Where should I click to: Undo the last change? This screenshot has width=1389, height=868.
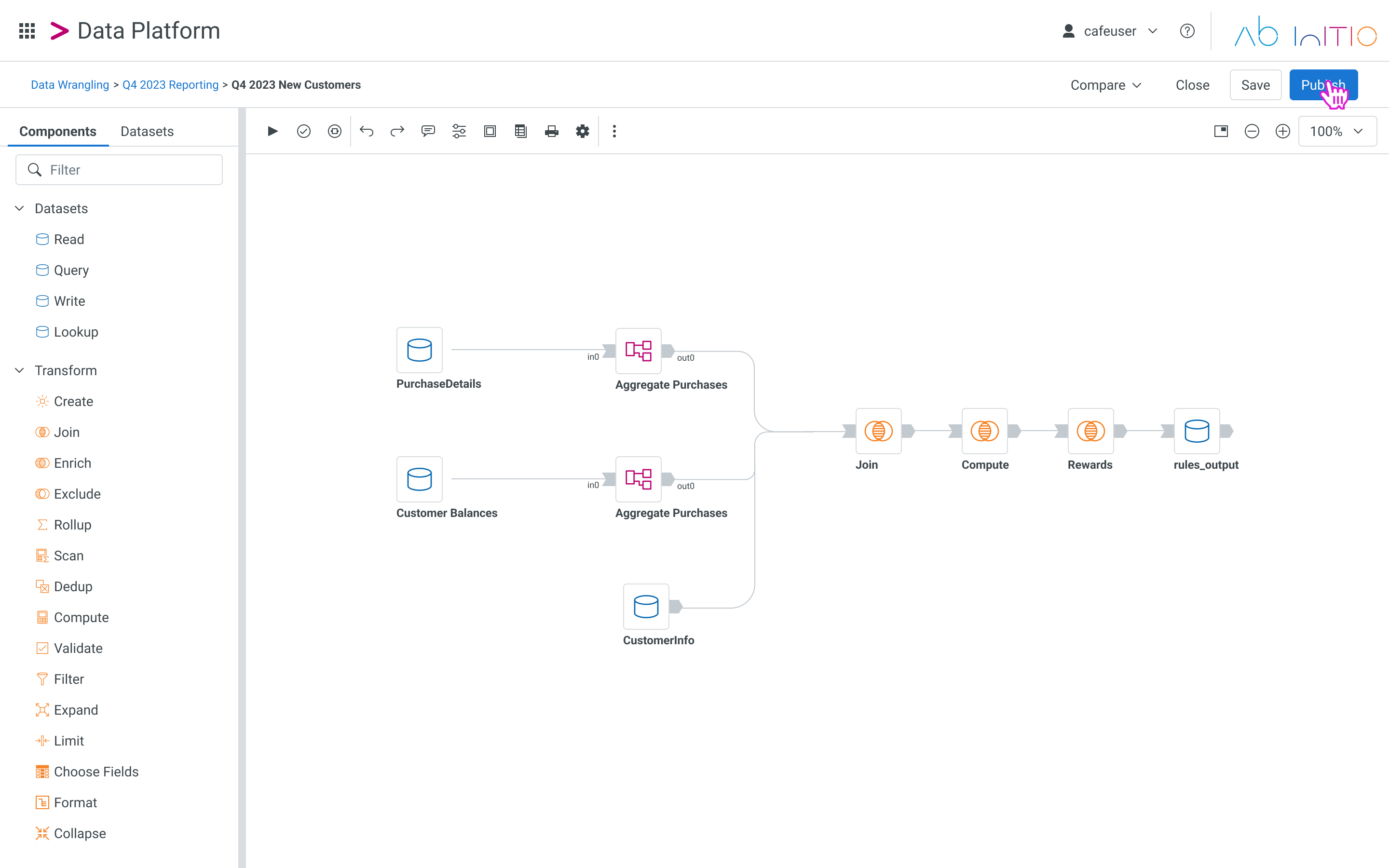coord(366,132)
